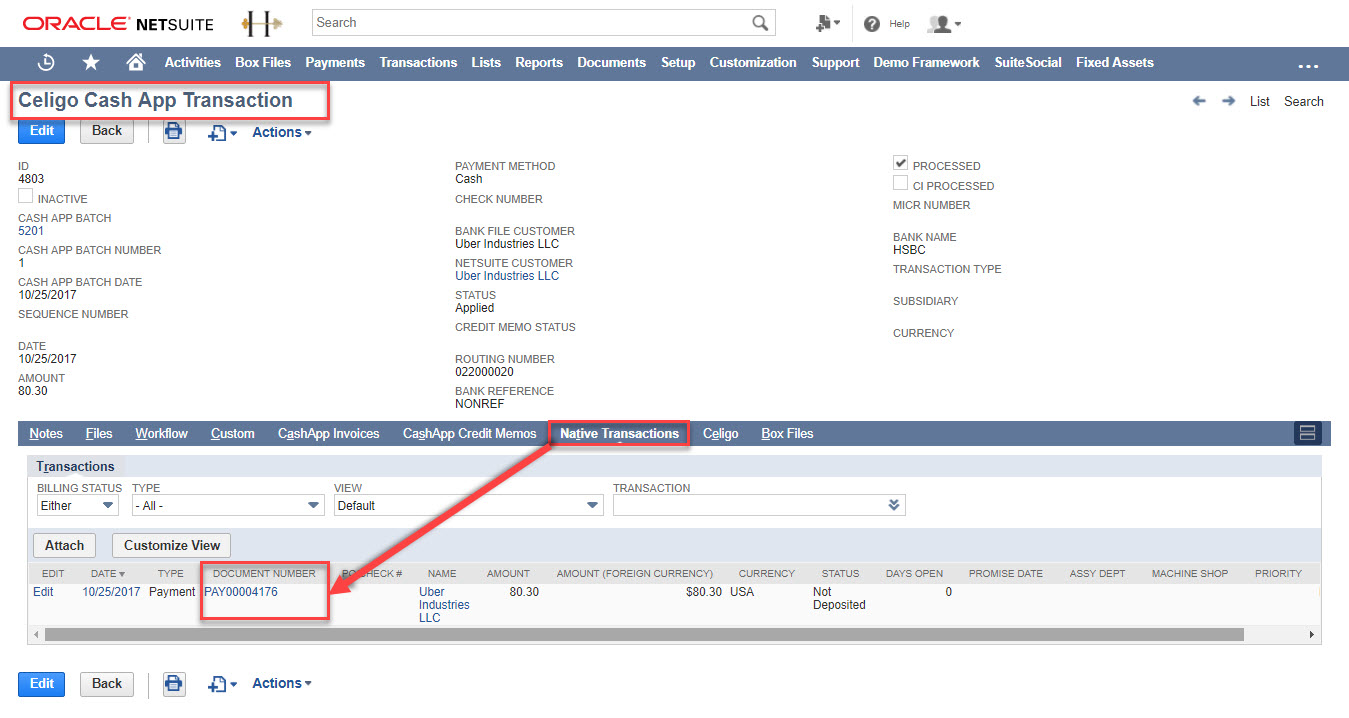Image resolution: width=1349 pixels, height=718 pixels.
Task: Expand the Transaction field double arrow
Action: 894,505
